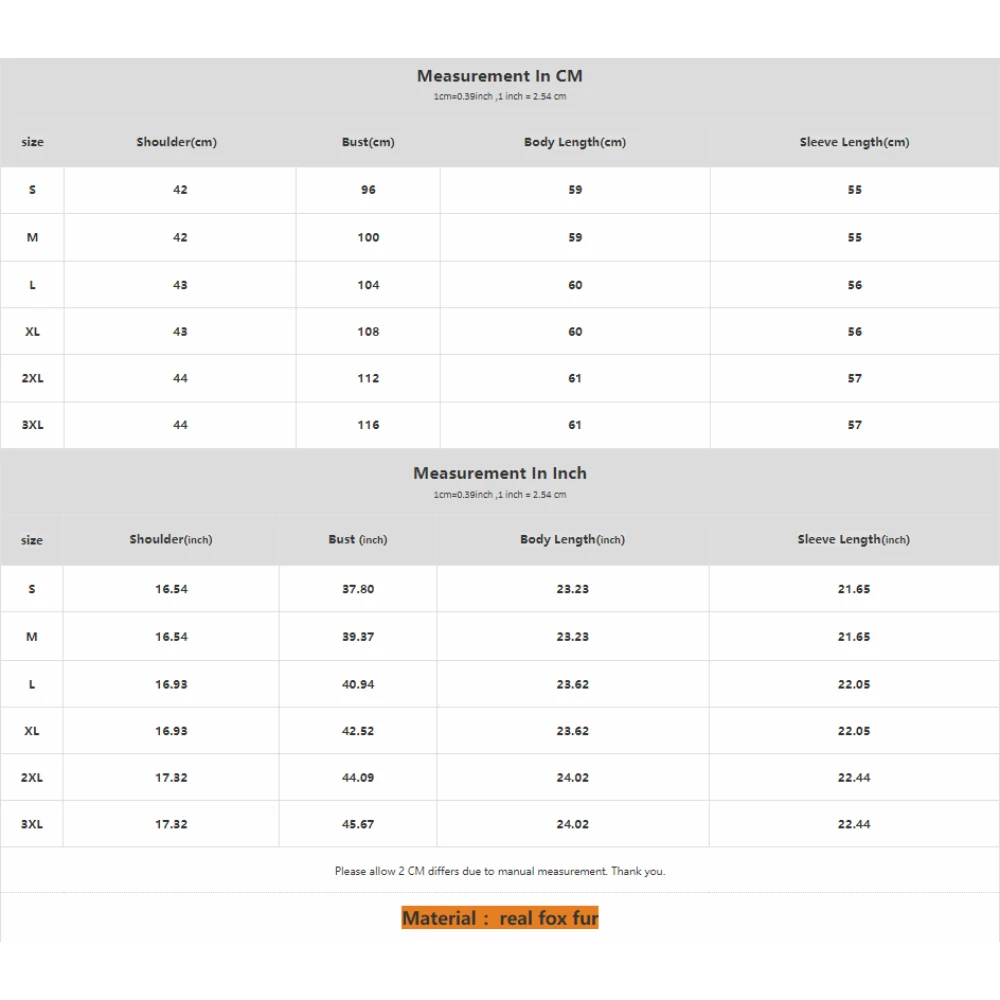Click the bust value 96 cell

[x=368, y=190]
